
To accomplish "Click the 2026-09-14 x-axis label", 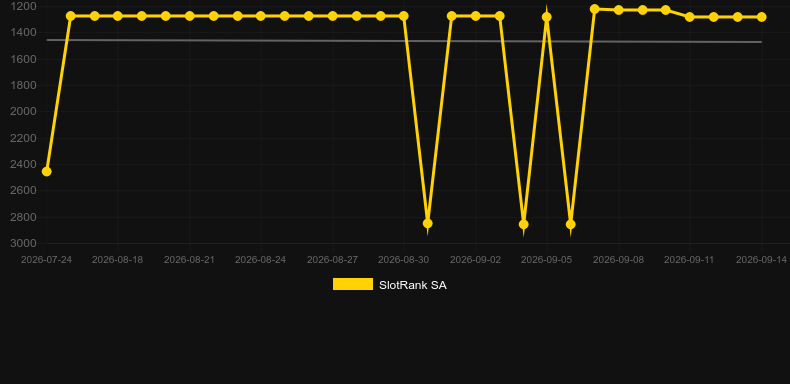I will point(761,260).
